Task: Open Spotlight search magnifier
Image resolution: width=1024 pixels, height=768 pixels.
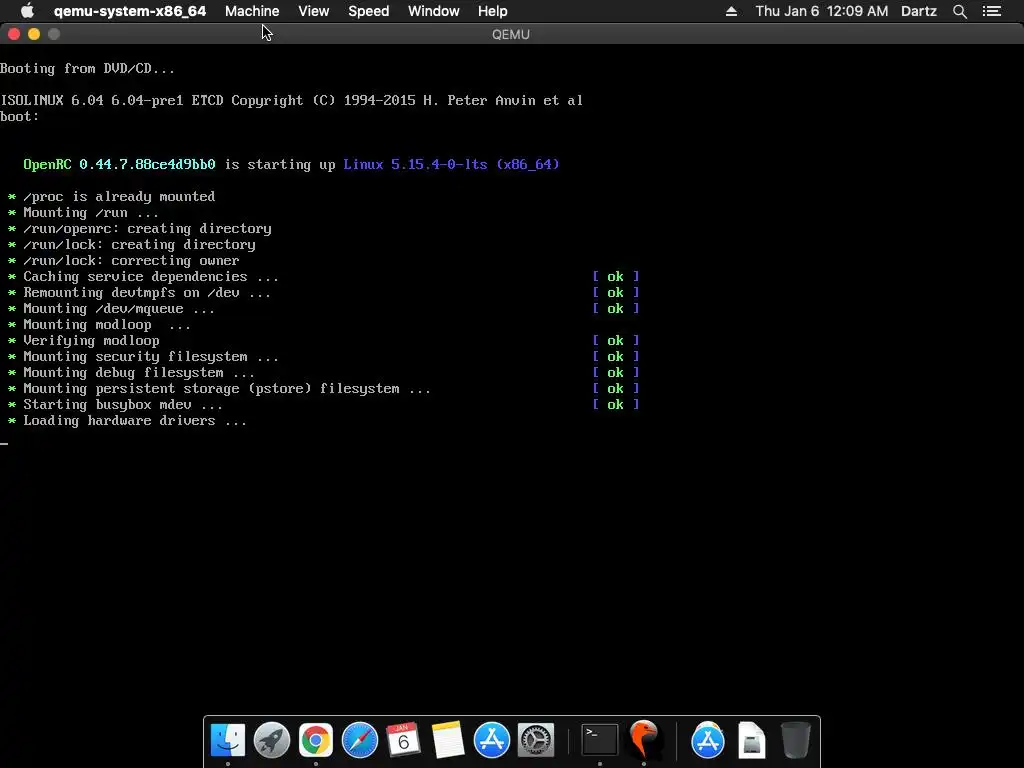Action: [959, 11]
